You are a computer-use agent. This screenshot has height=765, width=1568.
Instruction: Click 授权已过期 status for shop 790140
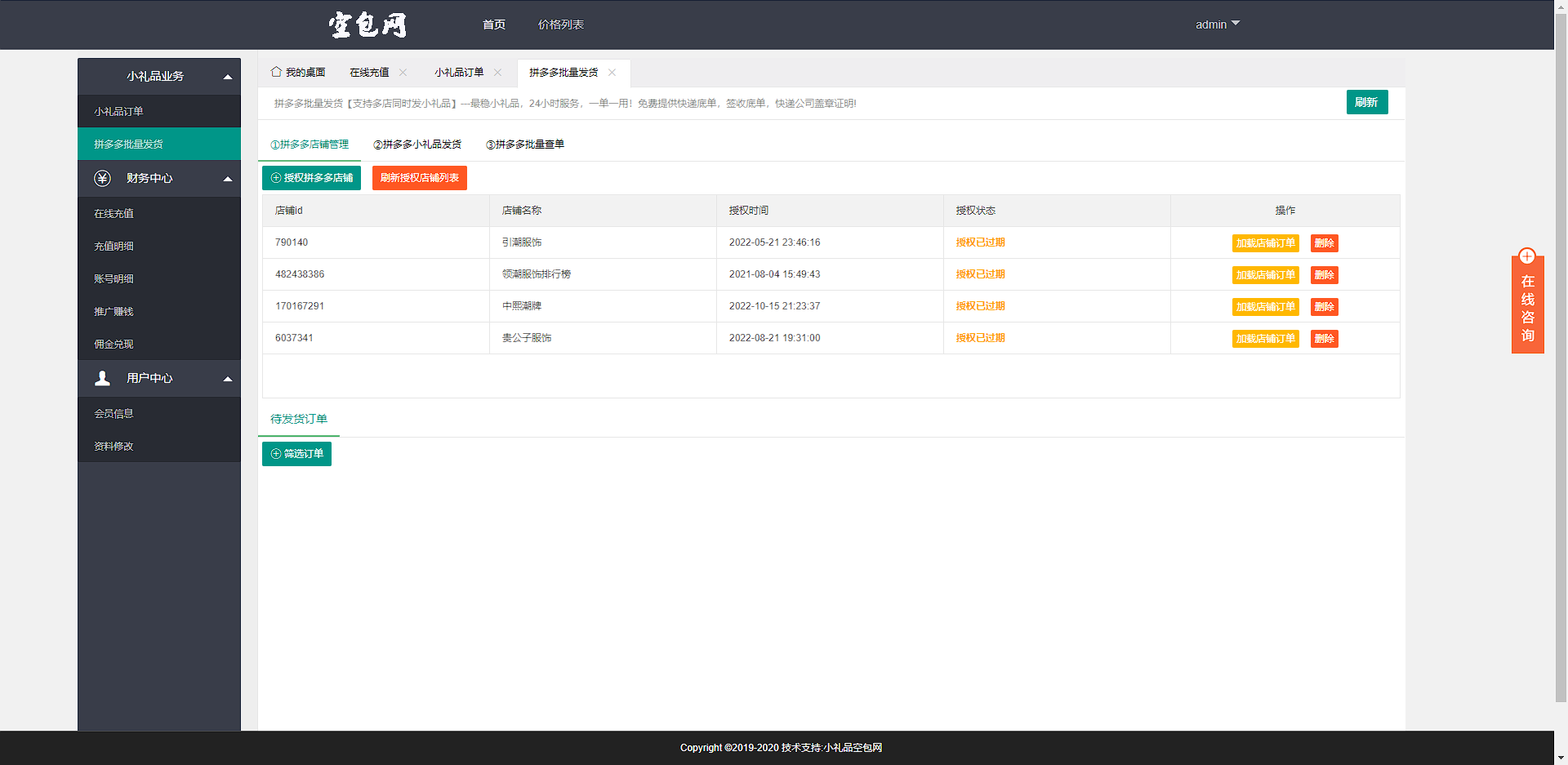[981, 242]
